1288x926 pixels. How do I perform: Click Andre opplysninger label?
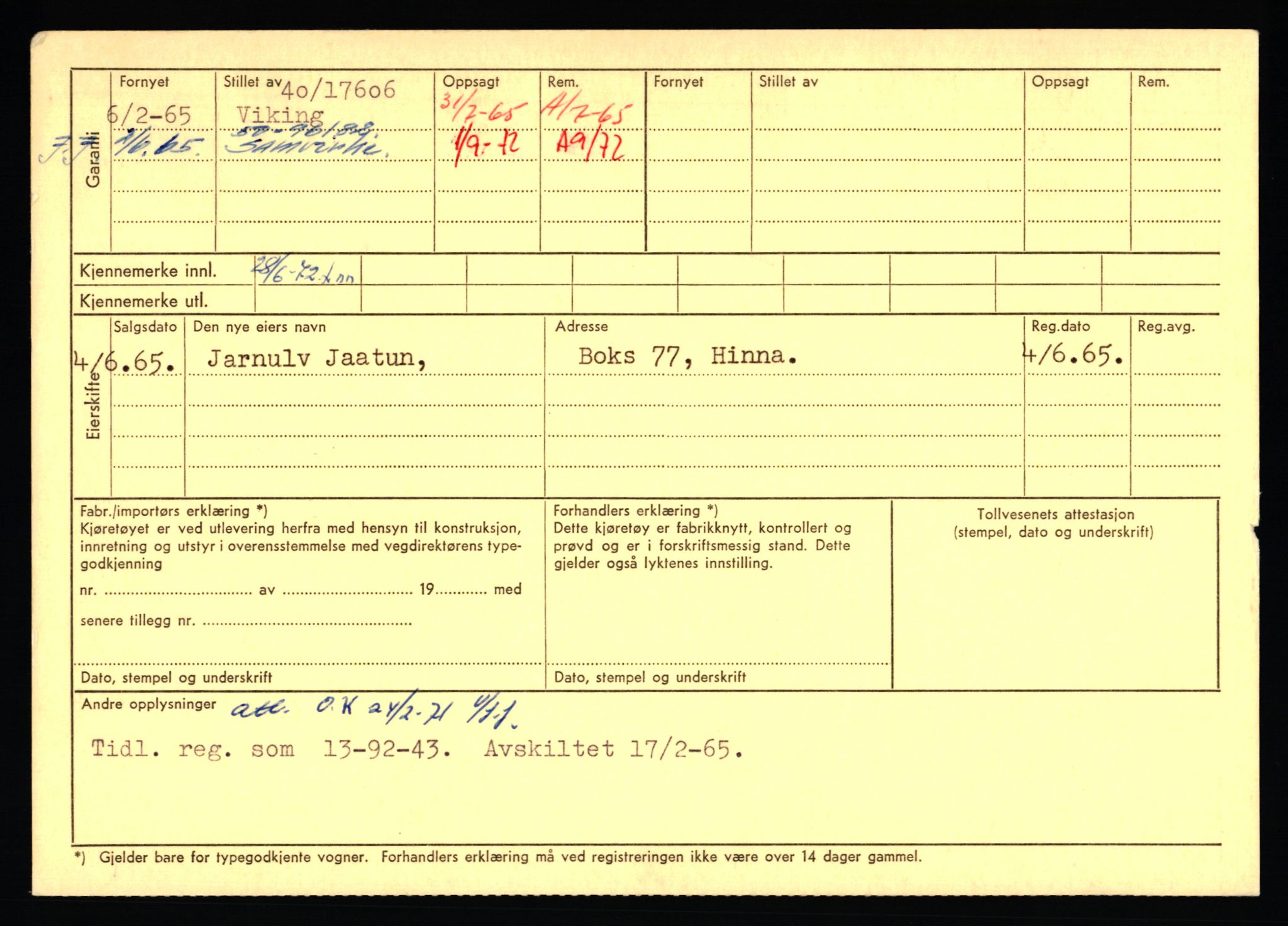(148, 705)
